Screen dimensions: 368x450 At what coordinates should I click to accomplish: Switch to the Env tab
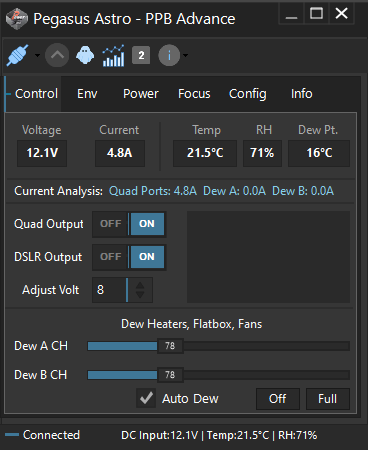click(87, 94)
